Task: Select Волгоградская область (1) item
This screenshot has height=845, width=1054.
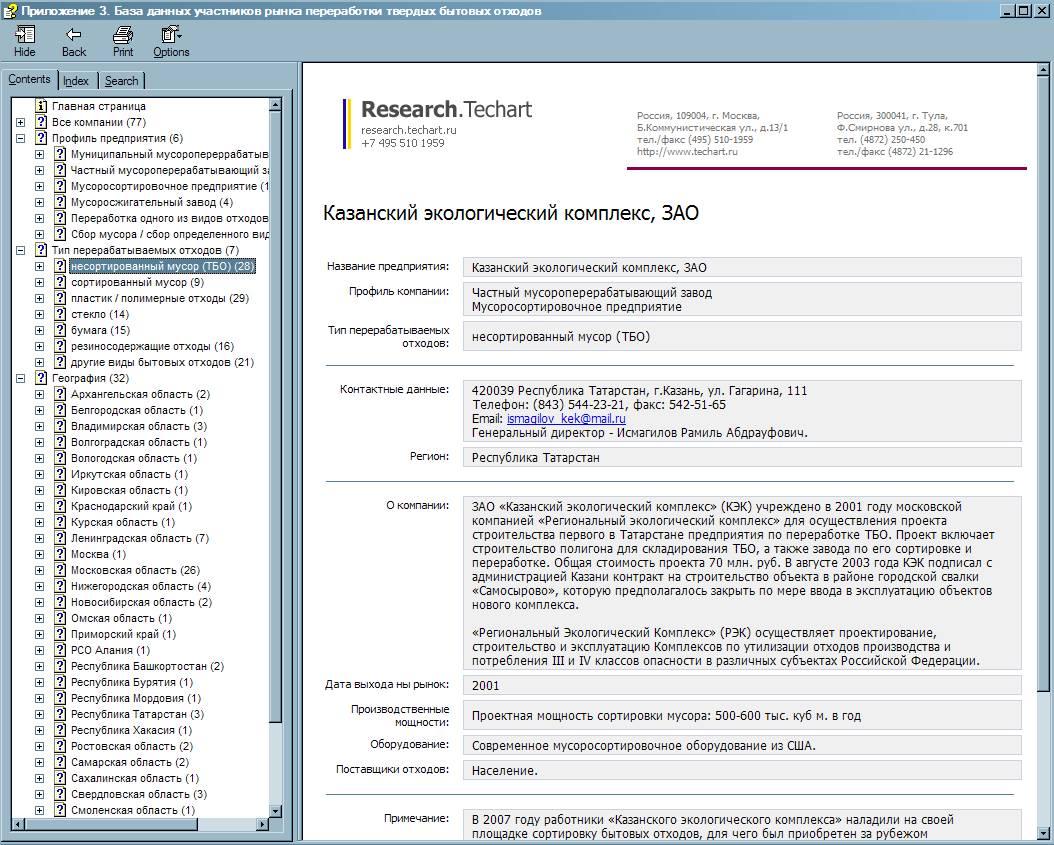Action: (x=139, y=442)
